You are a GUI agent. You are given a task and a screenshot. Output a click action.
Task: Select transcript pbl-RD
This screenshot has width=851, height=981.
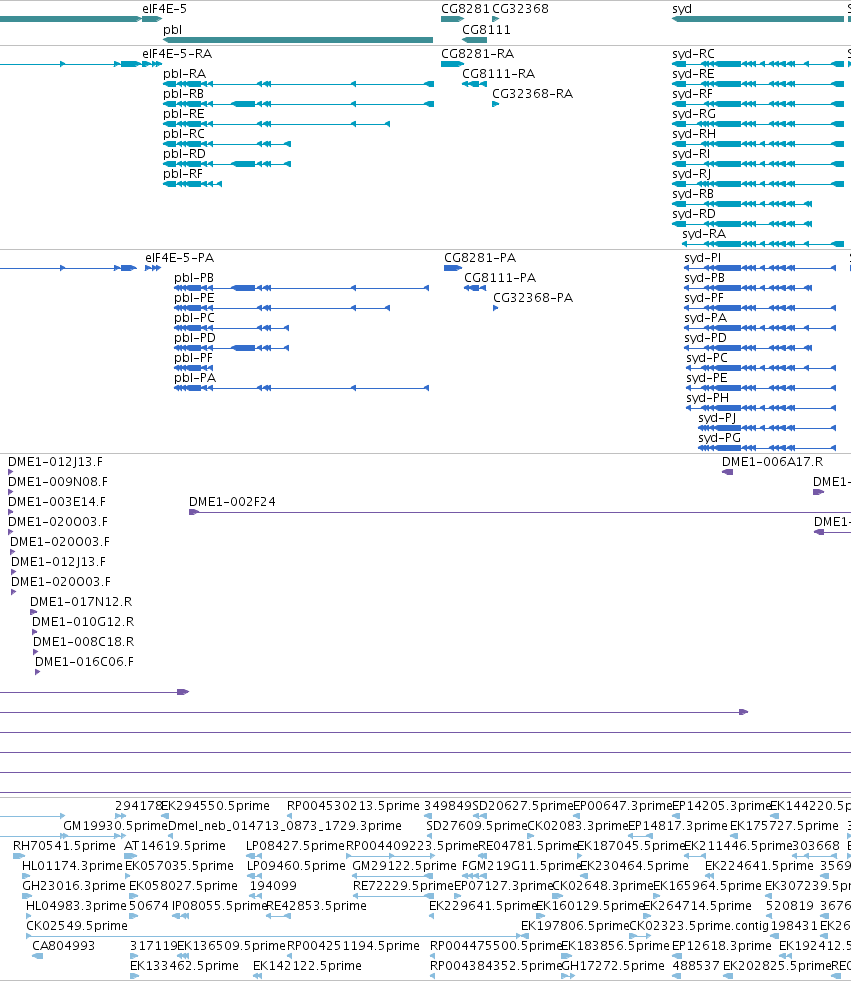227,164
